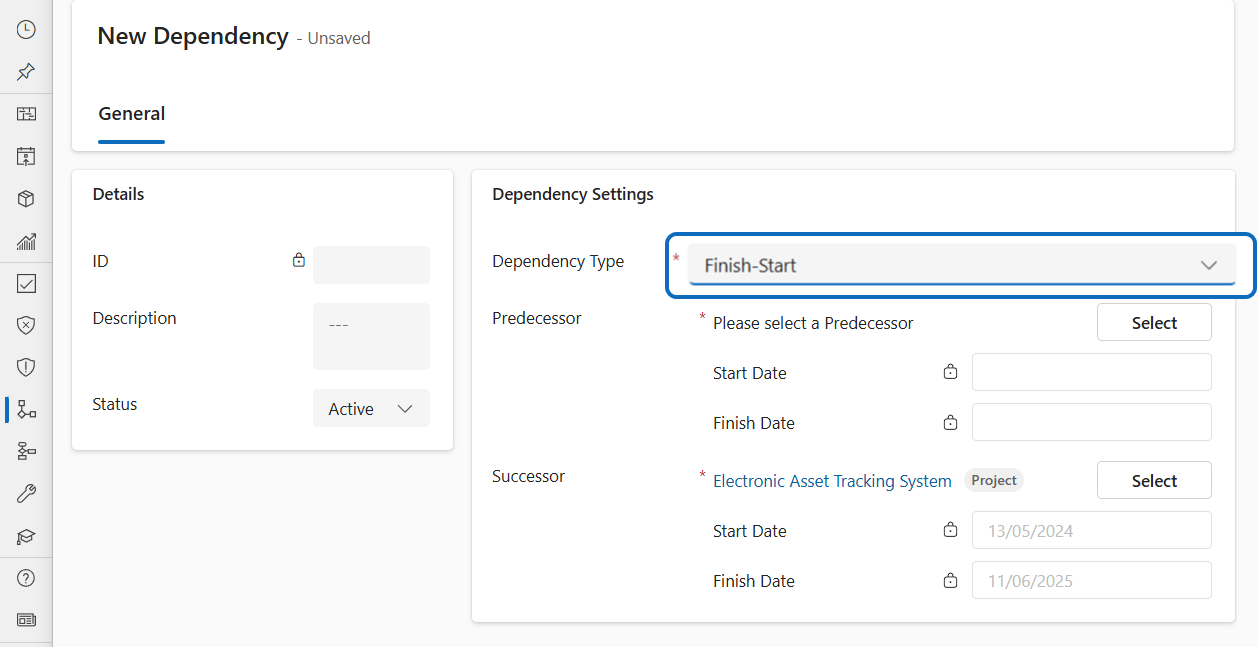Switch to the General tab
This screenshot has height=647, width=1258.
pos(131,114)
